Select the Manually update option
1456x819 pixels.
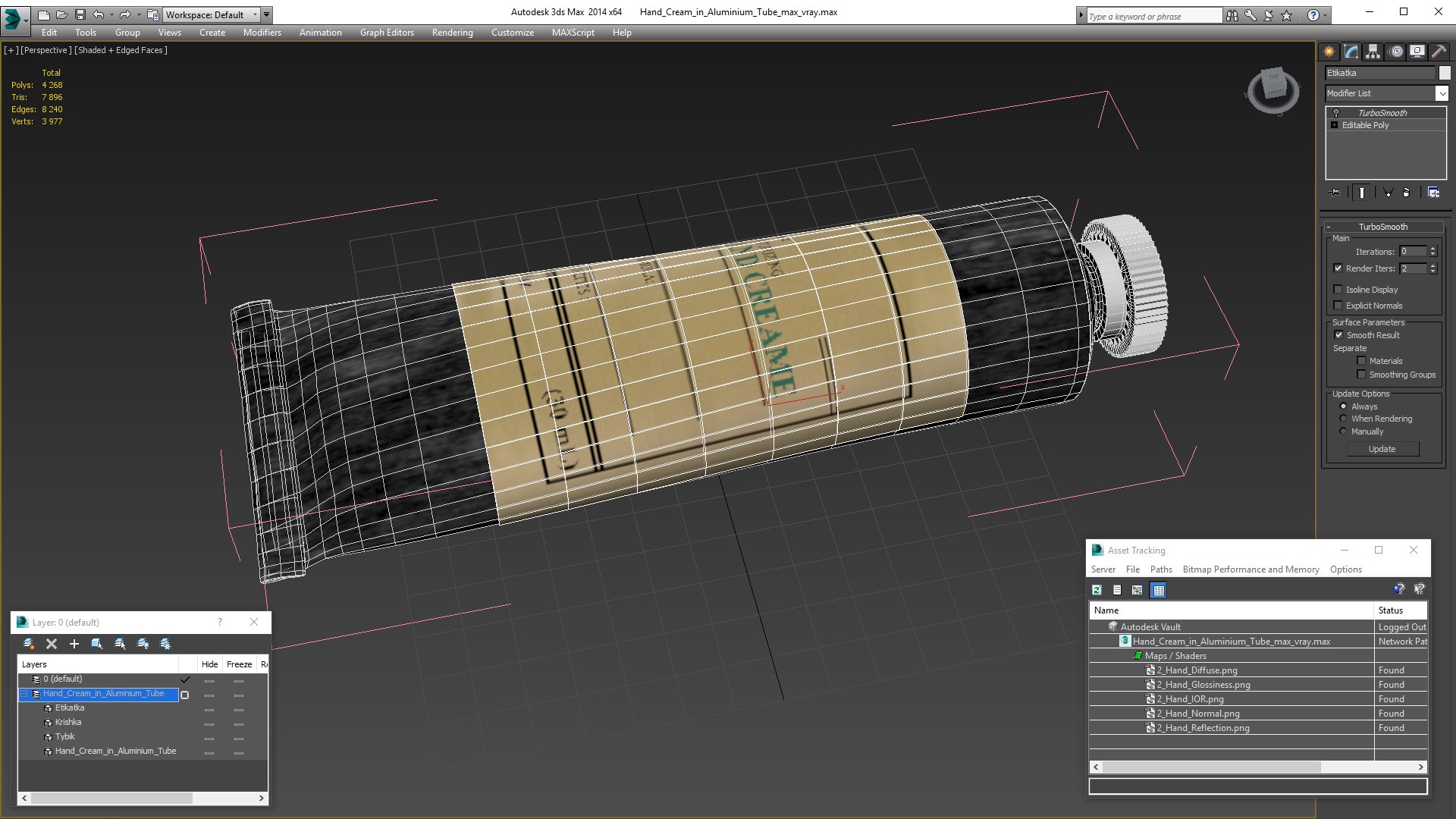click(x=1343, y=431)
